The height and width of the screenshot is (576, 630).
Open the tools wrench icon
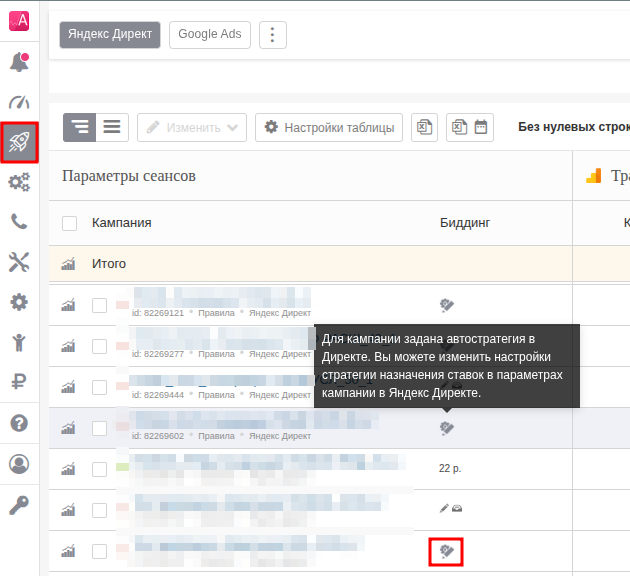(x=19, y=262)
